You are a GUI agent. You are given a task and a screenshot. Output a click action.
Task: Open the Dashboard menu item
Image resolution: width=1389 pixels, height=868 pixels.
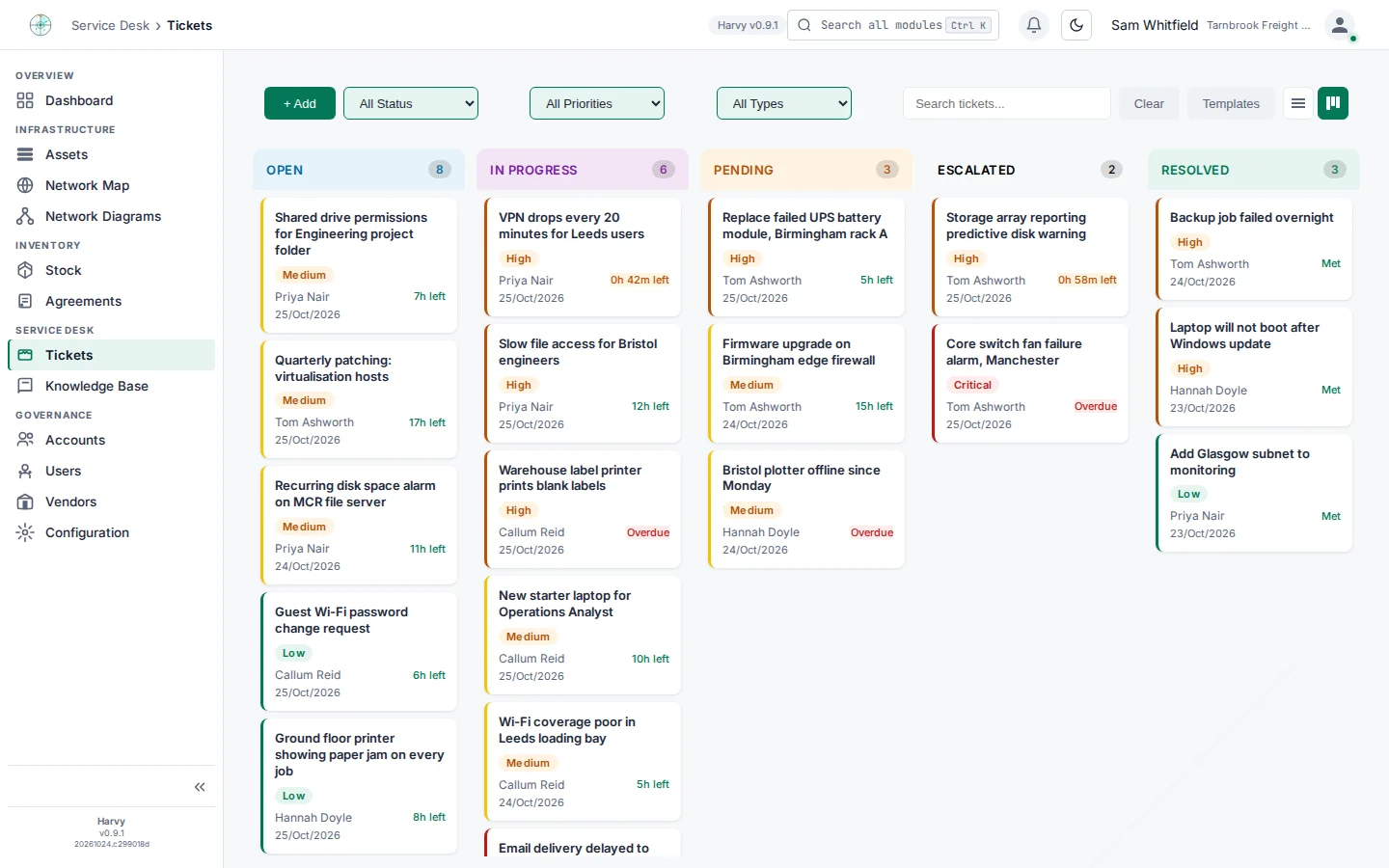pos(112,100)
